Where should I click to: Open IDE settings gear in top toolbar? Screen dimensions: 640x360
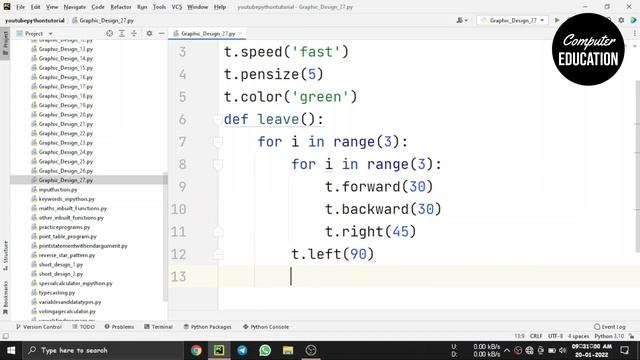point(621,20)
